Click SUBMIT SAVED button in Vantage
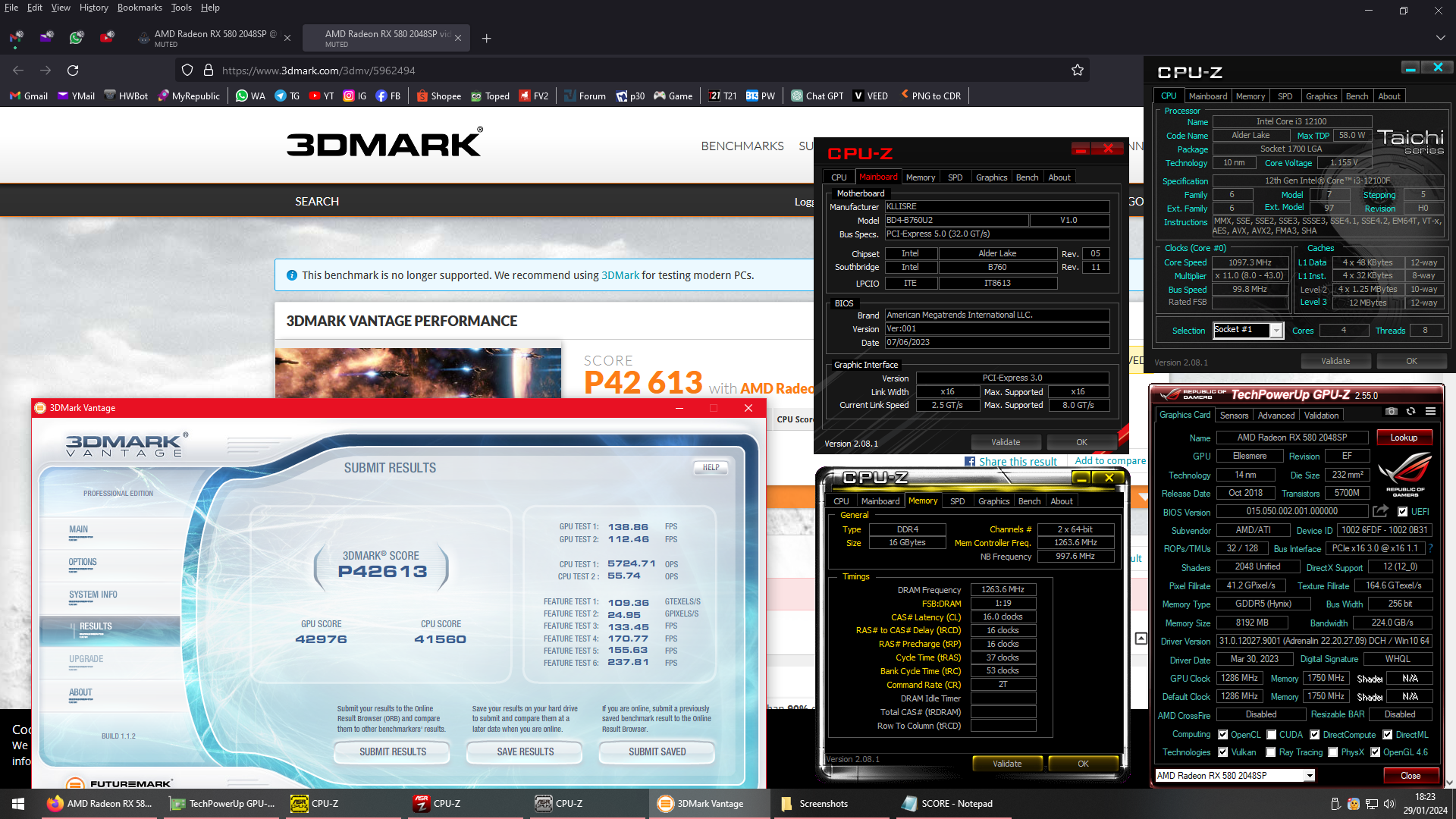The image size is (1456, 819). pyautogui.click(x=657, y=752)
